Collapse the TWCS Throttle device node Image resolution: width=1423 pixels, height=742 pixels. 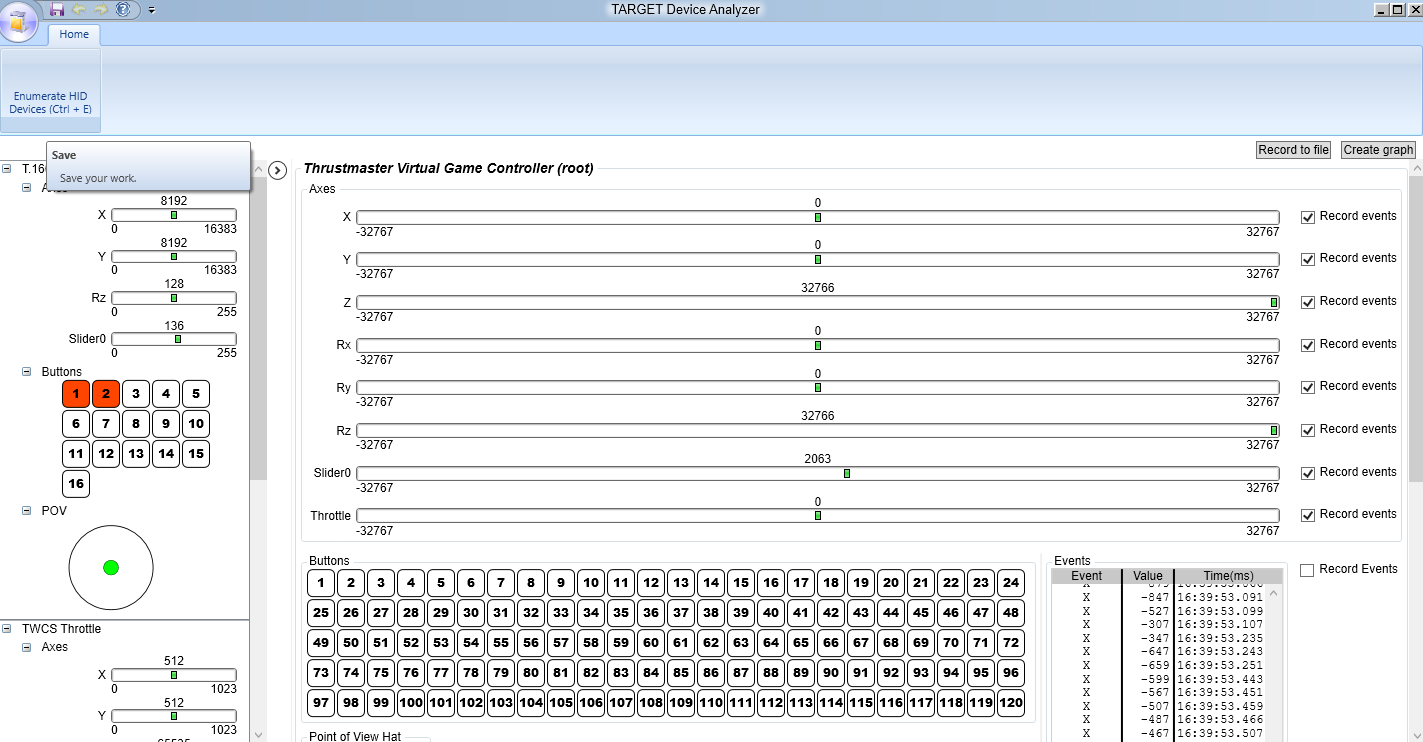(7, 629)
